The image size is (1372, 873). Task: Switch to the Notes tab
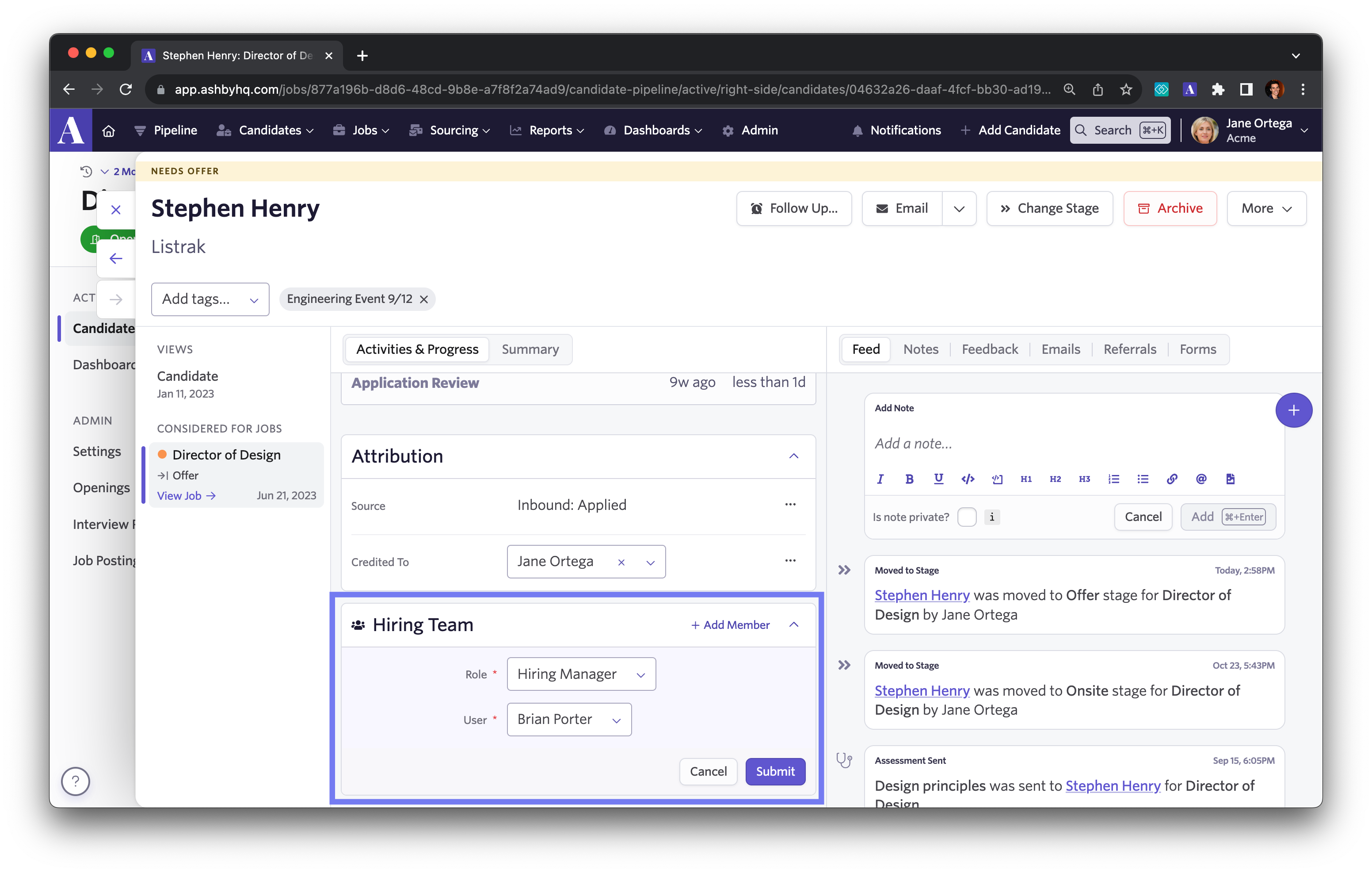coord(921,348)
